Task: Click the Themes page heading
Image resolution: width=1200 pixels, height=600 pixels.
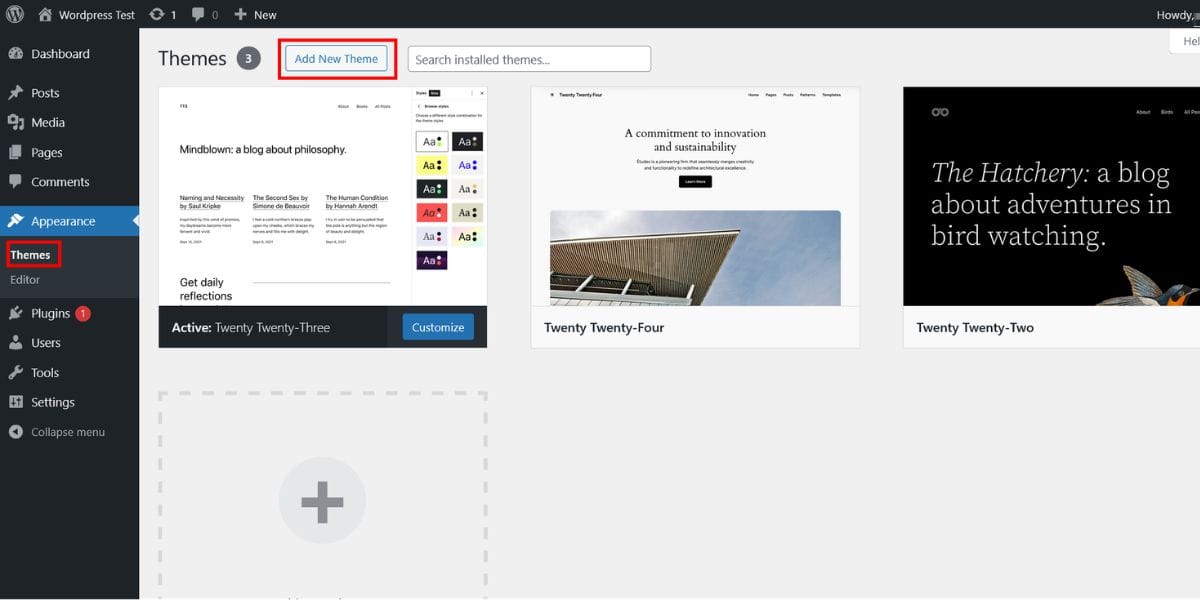Action: (192, 58)
